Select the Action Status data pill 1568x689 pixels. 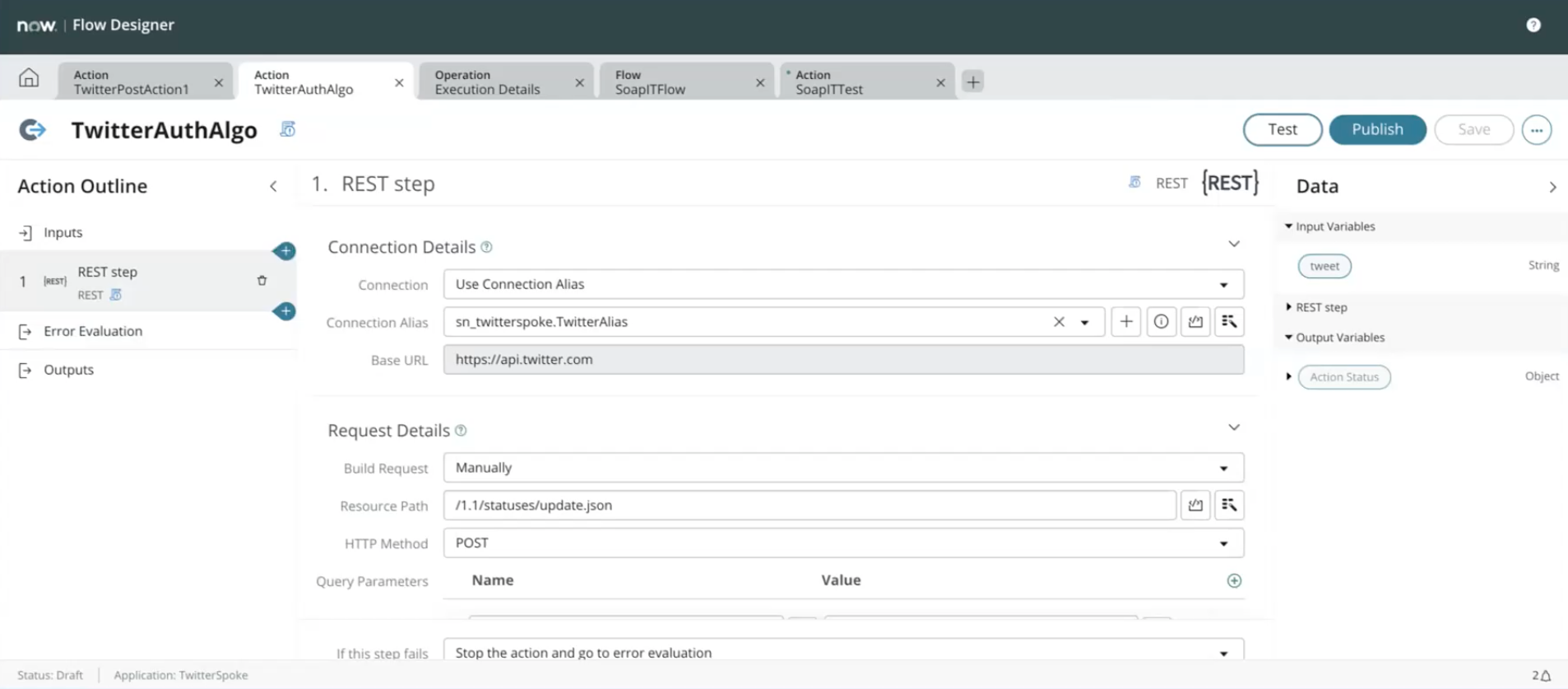pos(1344,377)
